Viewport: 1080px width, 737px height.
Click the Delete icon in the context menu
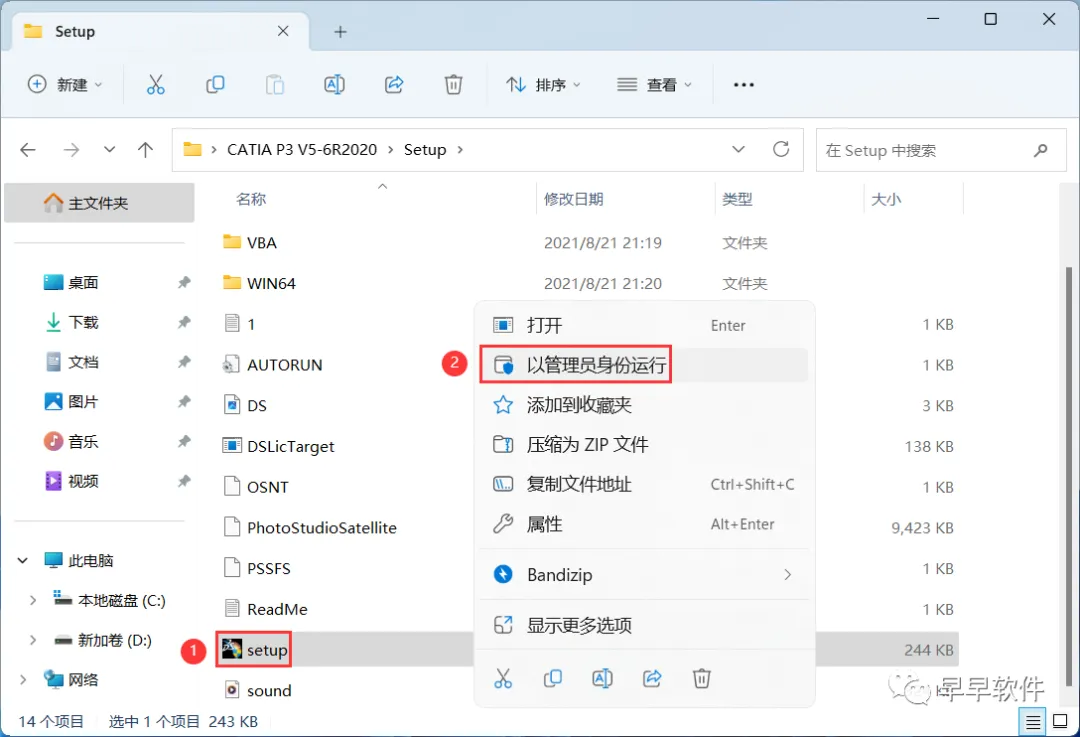point(702,678)
